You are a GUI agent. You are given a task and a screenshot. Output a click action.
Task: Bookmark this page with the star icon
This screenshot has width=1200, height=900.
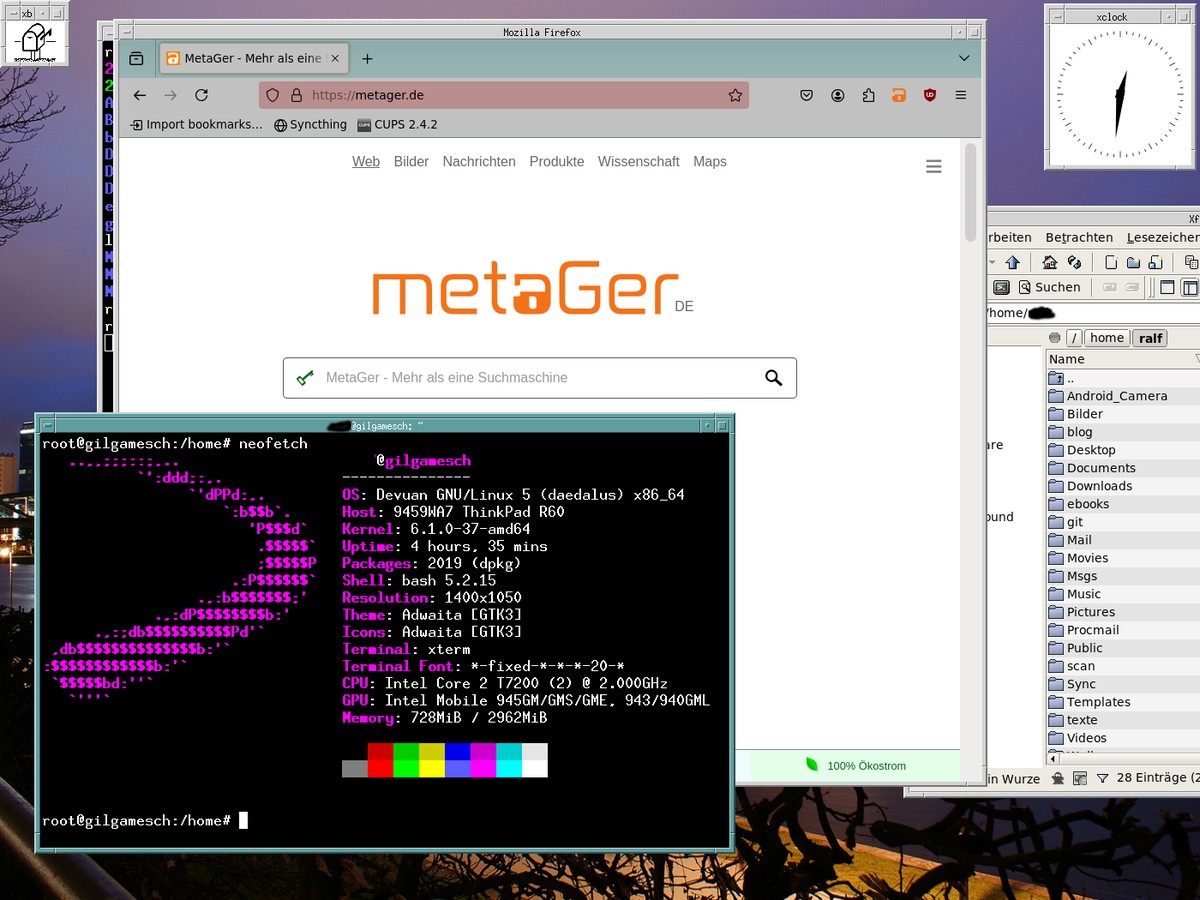[735, 95]
